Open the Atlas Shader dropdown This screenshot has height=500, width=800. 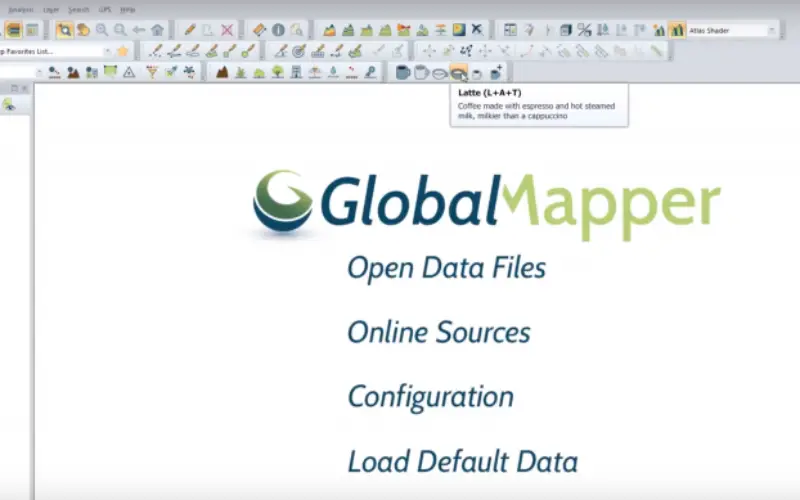point(732,31)
